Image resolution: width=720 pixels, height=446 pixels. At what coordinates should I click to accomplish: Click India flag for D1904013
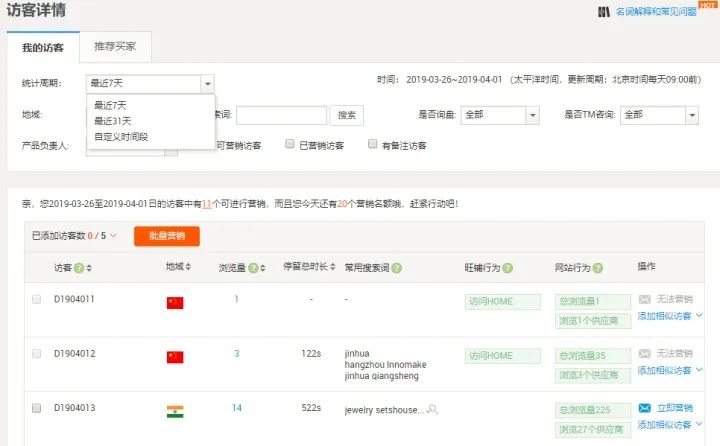[x=175, y=412]
